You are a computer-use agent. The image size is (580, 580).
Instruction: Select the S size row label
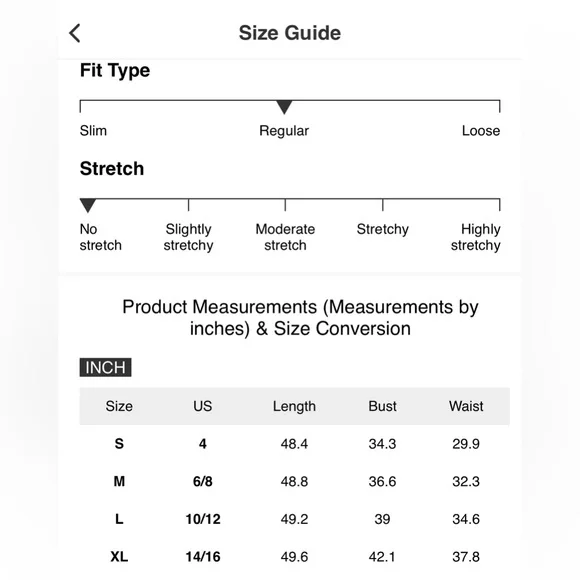[x=119, y=444]
